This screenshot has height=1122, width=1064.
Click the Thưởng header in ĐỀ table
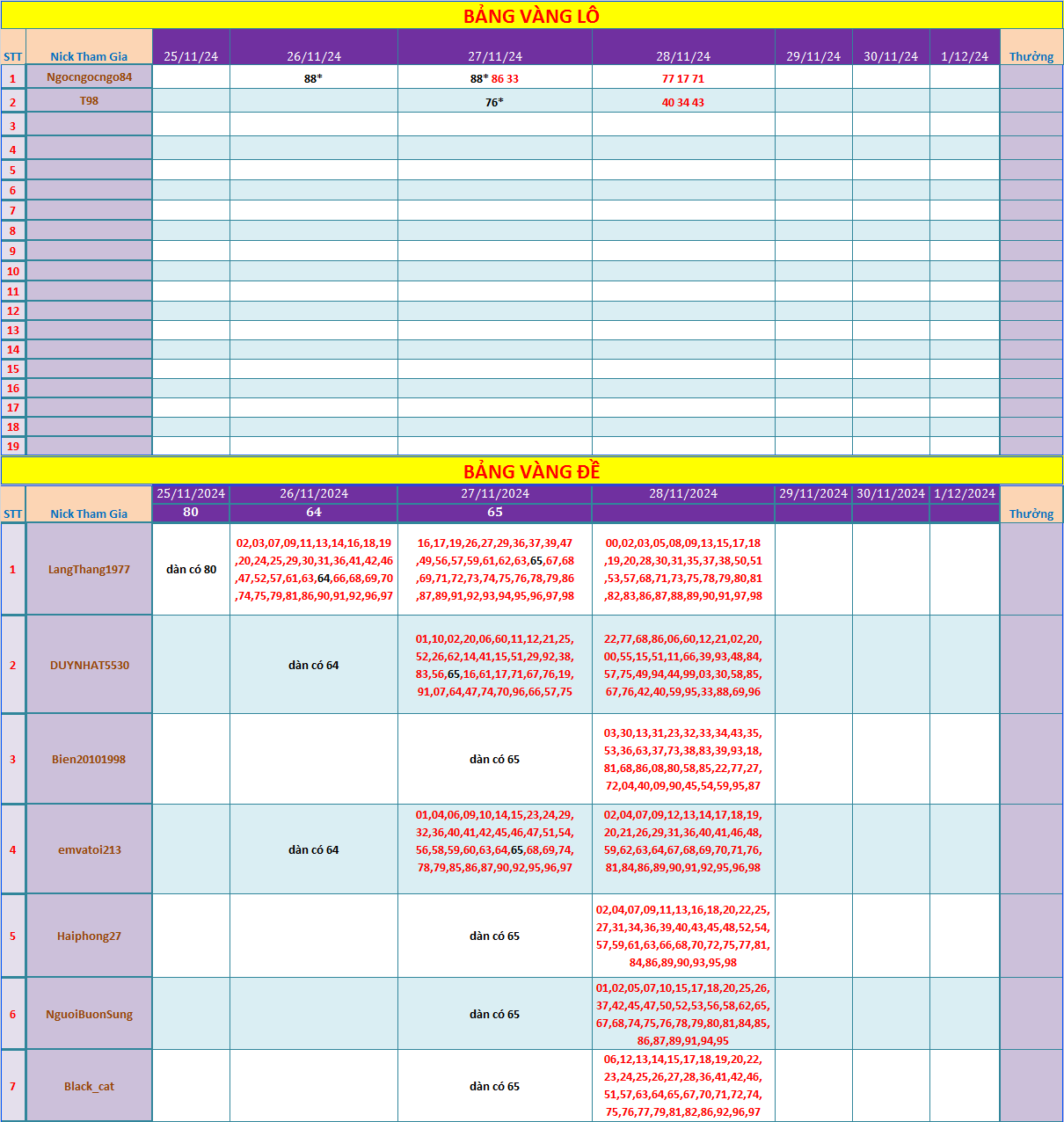pos(1031,504)
